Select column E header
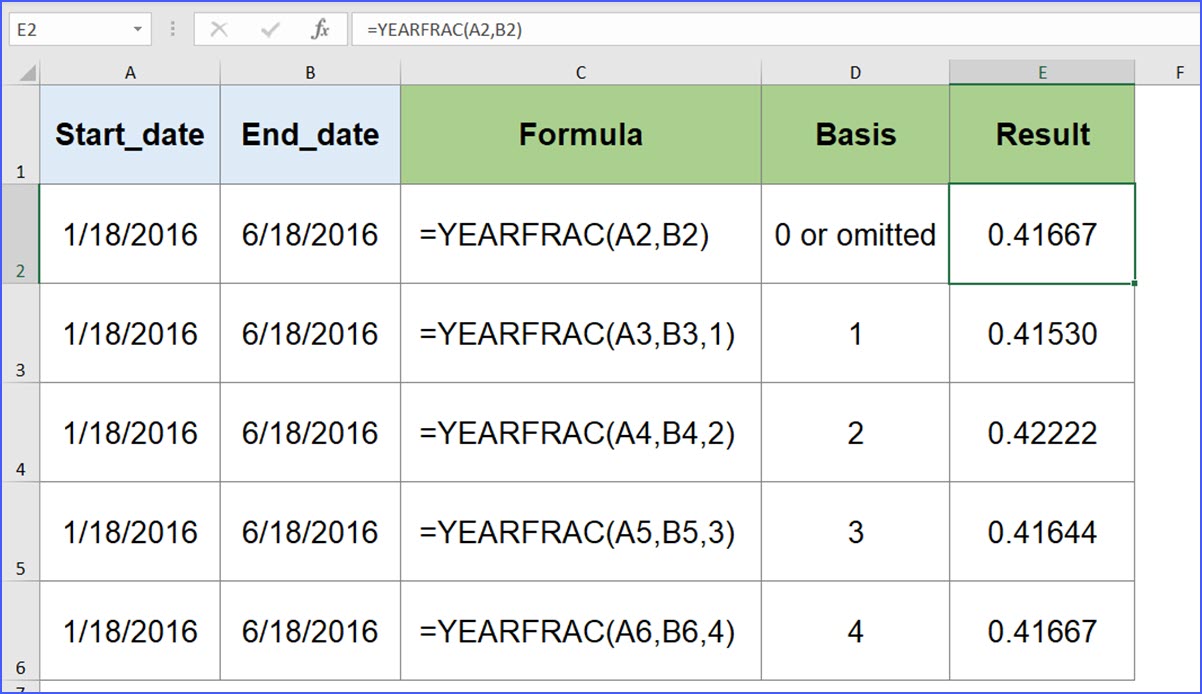1202x694 pixels. (x=1042, y=72)
